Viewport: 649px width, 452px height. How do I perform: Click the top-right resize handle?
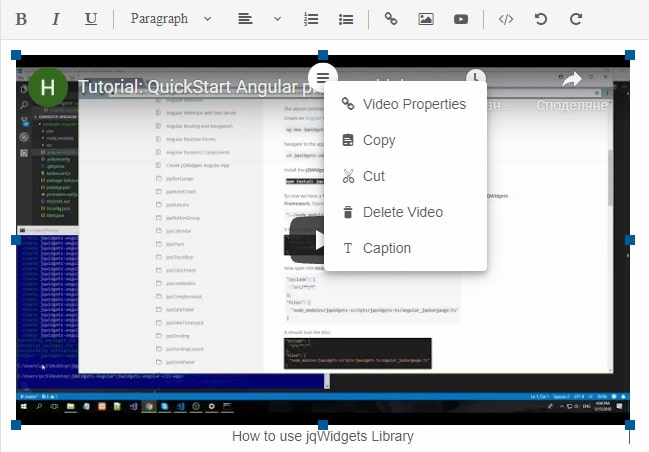coord(630,55)
